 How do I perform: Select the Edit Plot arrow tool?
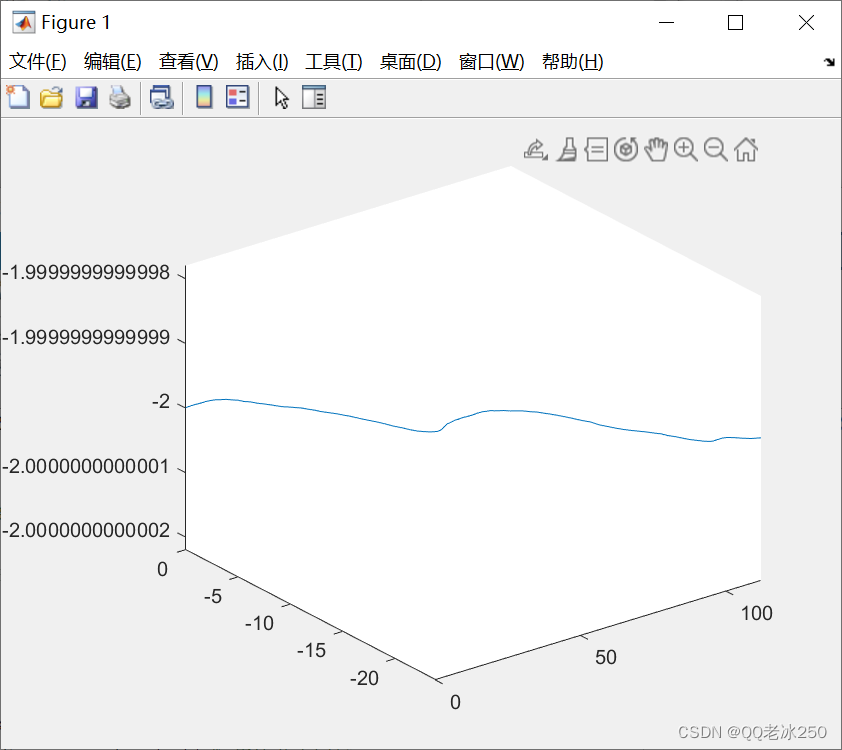tap(281, 98)
